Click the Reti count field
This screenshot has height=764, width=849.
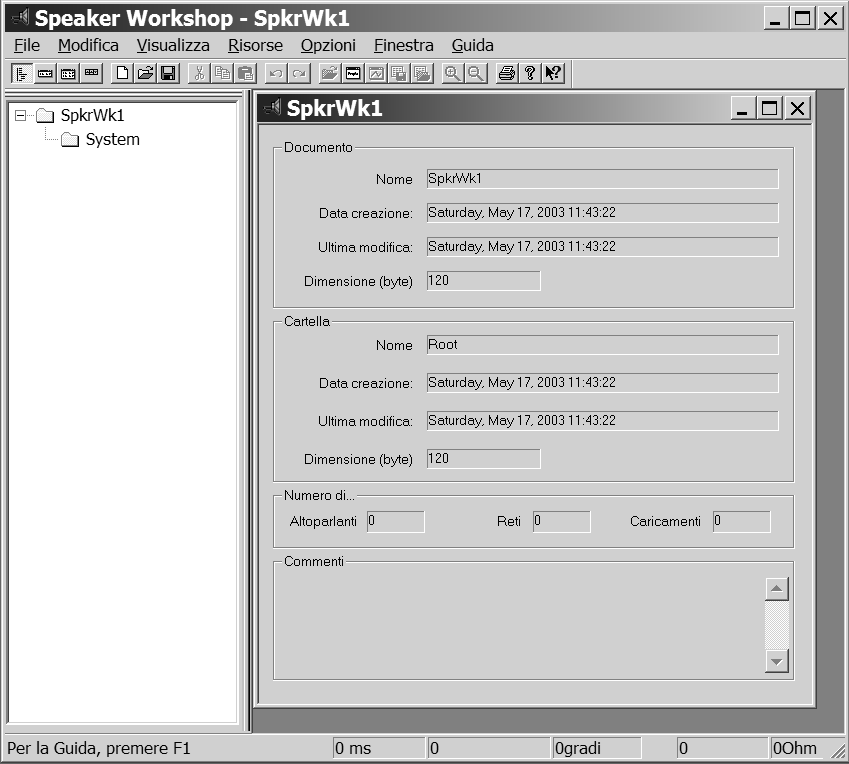tap(561, 521)
